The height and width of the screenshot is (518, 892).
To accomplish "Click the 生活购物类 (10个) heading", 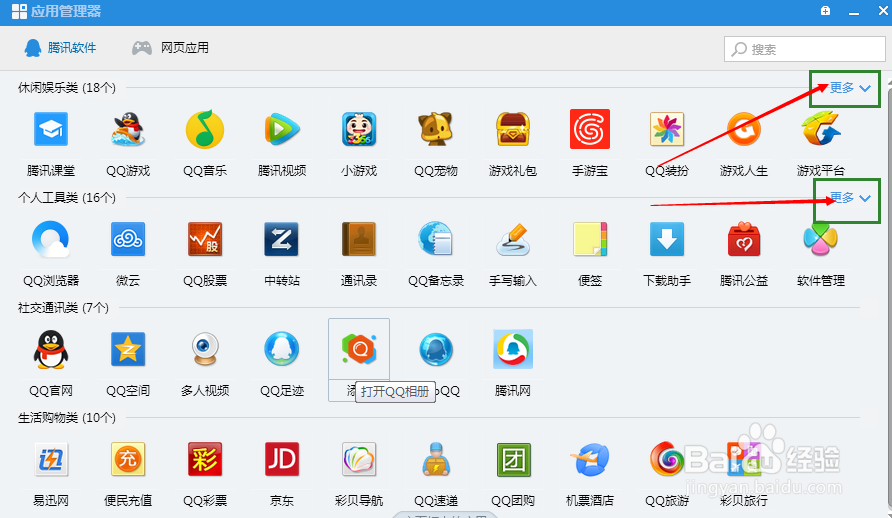I will [x=67, y=418].
